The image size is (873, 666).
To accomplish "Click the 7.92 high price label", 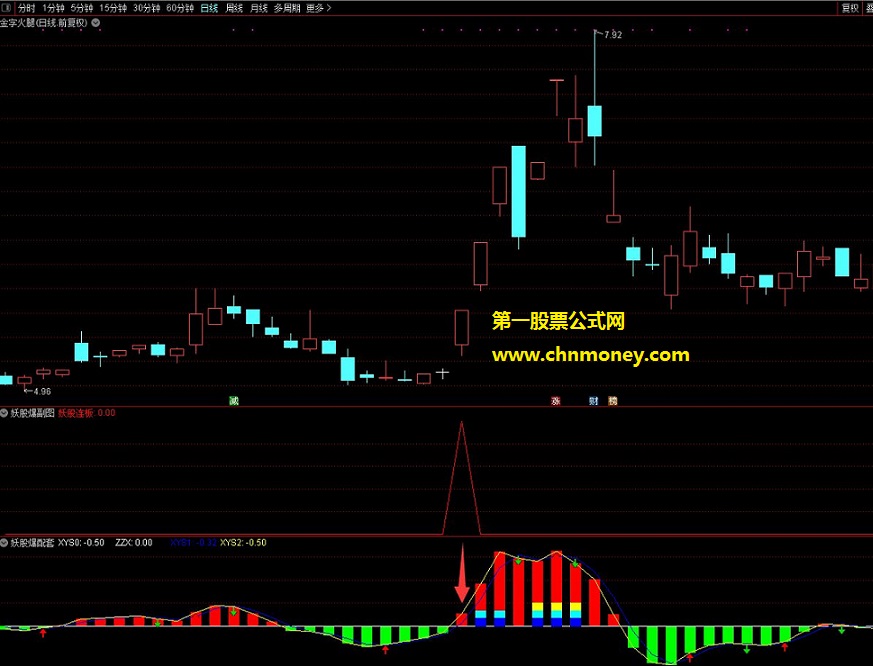I will (612, 35).
